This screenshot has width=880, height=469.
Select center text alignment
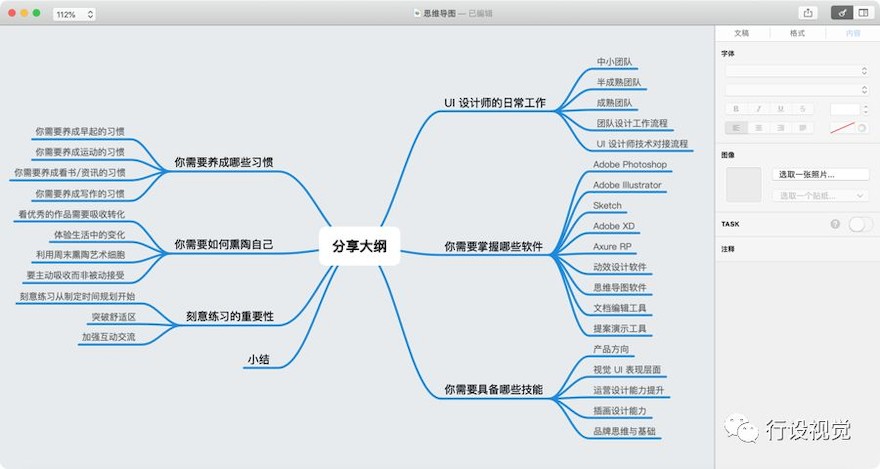pos(758,128)
